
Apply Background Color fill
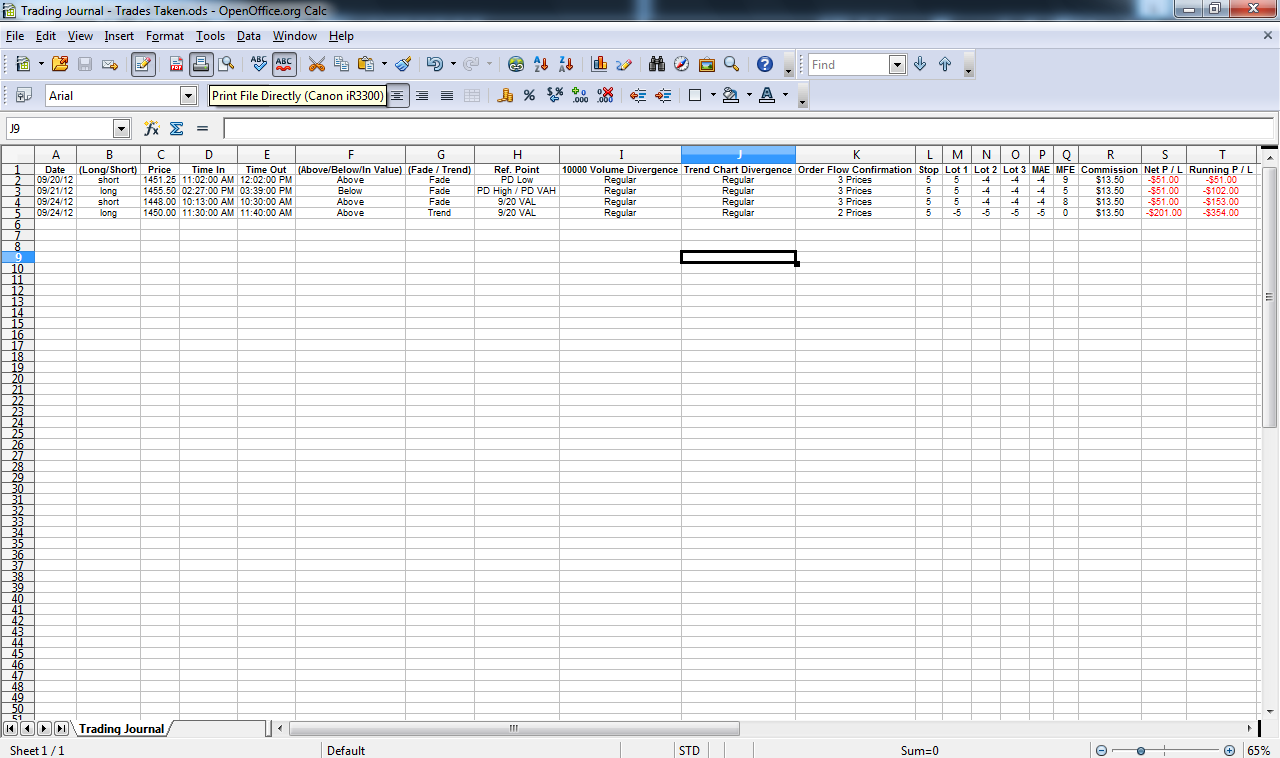pyautogui.click(x=731, y=95)
